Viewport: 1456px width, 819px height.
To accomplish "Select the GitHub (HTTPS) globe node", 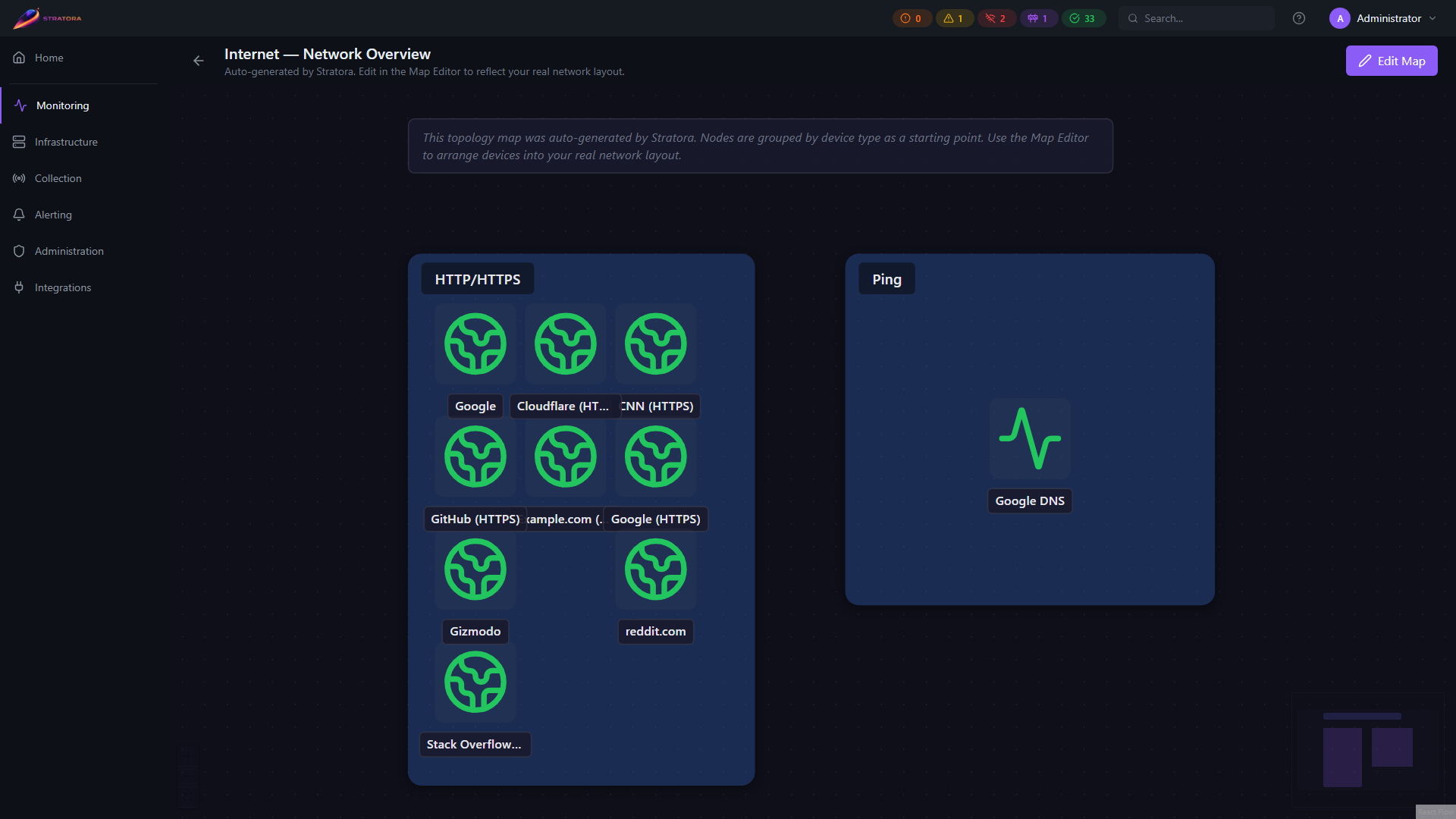I will coord(475,457).
